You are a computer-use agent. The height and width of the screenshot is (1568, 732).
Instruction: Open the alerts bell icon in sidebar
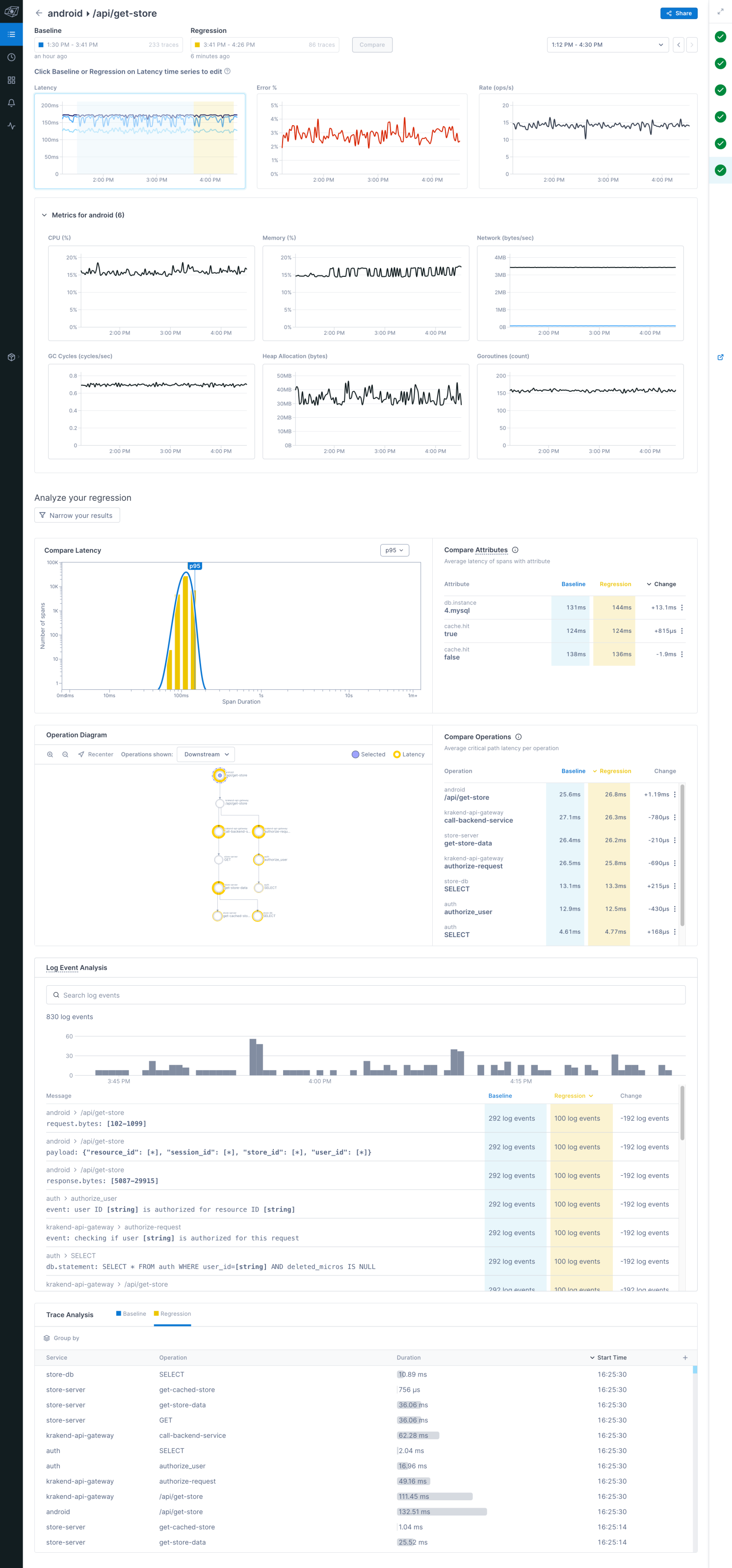pos(11,103)
